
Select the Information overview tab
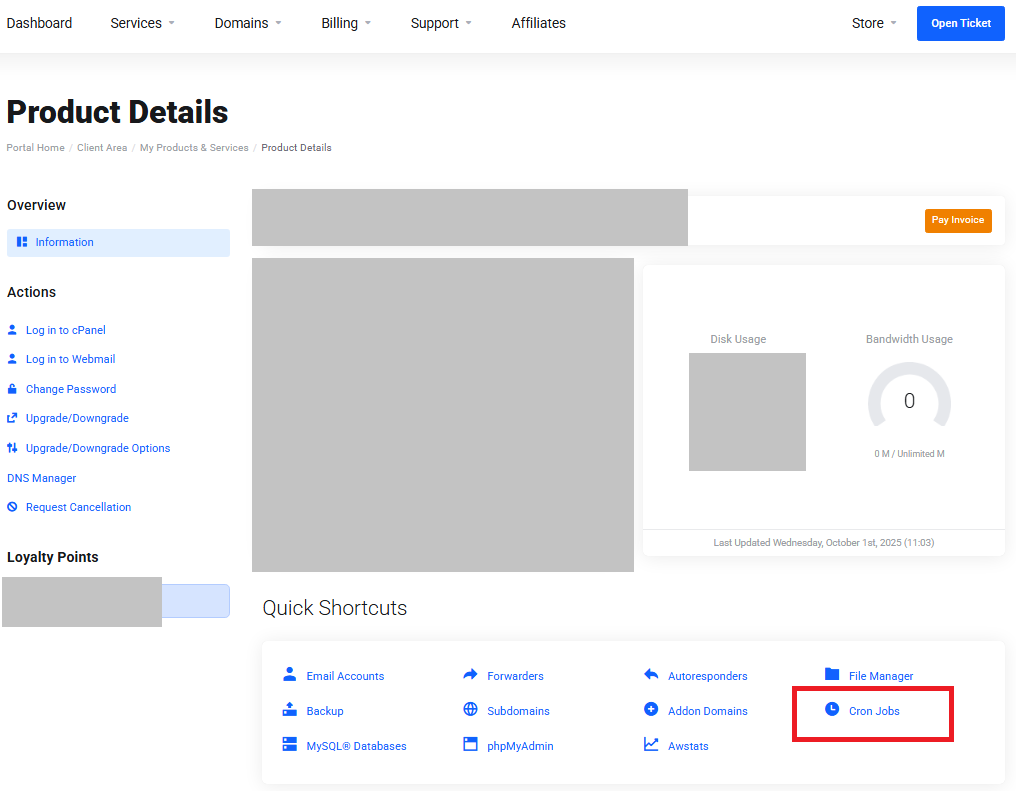[x=119, y=242]
